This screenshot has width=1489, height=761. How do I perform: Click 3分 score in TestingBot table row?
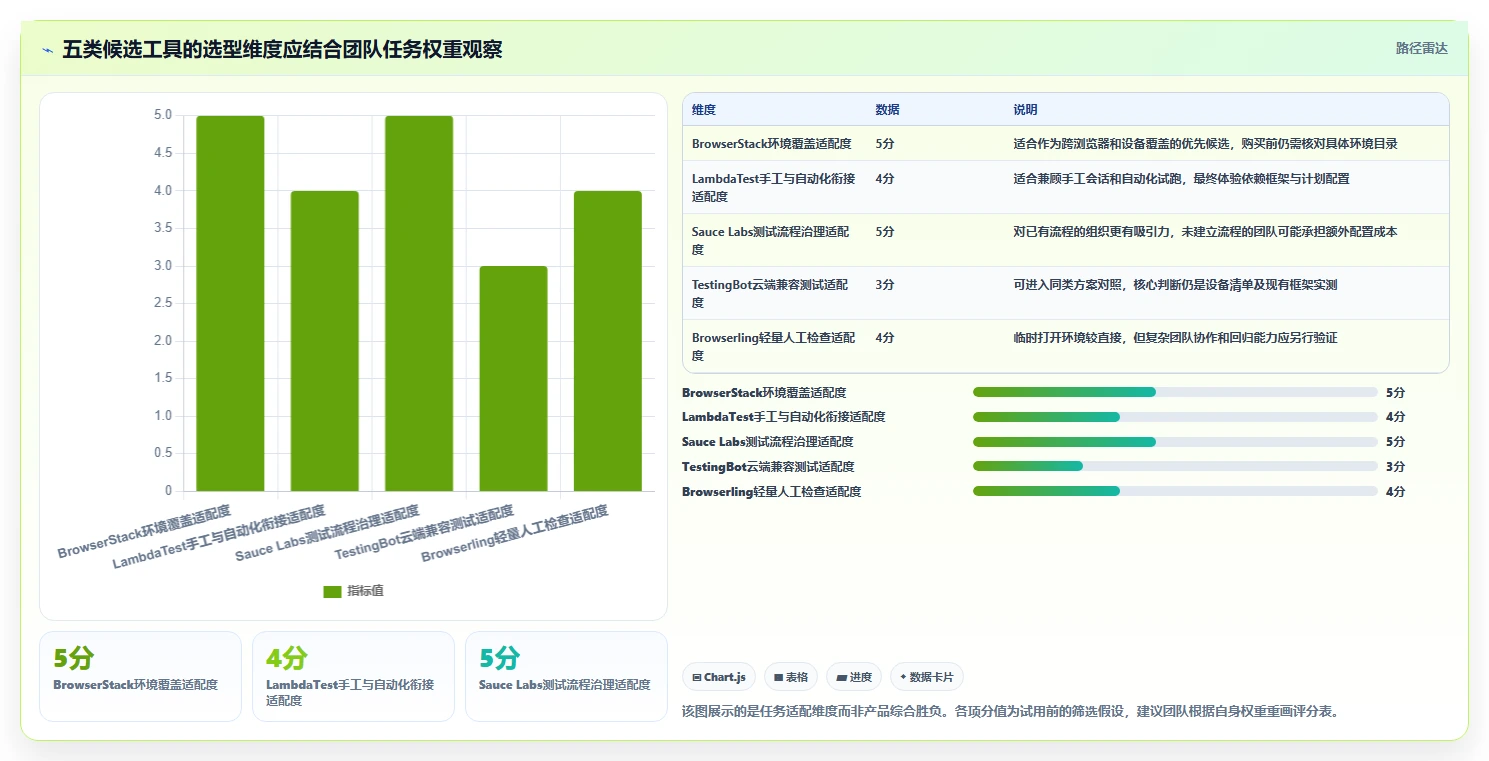coord(884,285)
